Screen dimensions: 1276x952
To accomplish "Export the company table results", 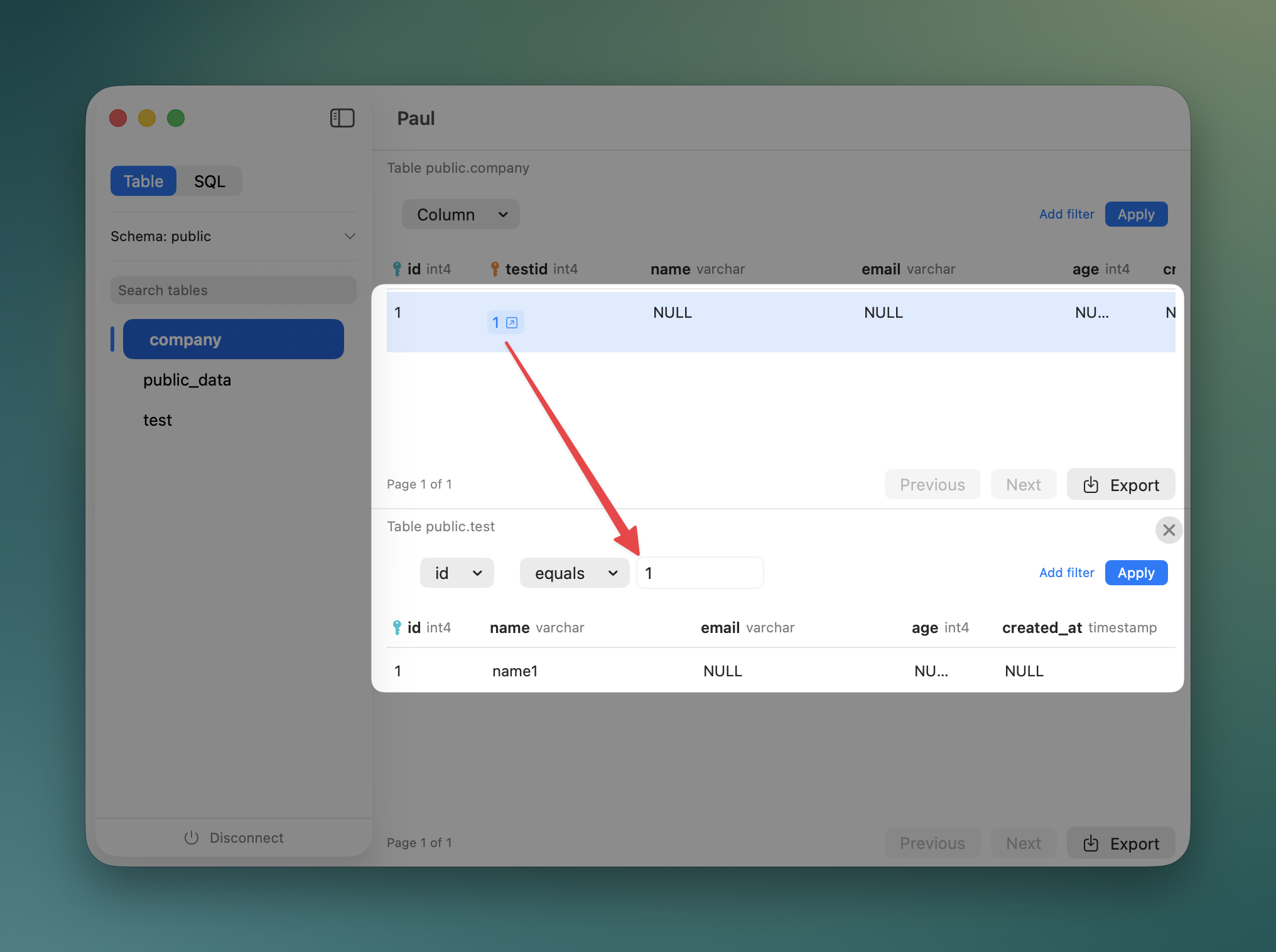I will click(1120, 484).
